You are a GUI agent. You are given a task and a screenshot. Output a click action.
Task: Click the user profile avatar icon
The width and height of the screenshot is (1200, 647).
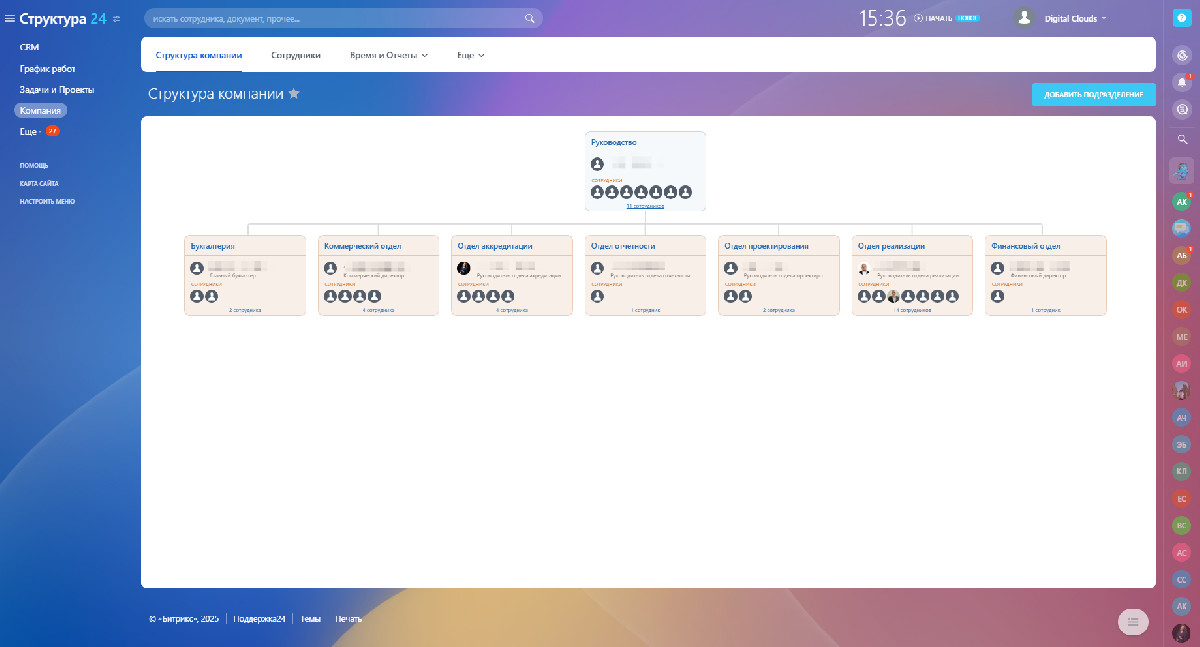pos(1023,18)
